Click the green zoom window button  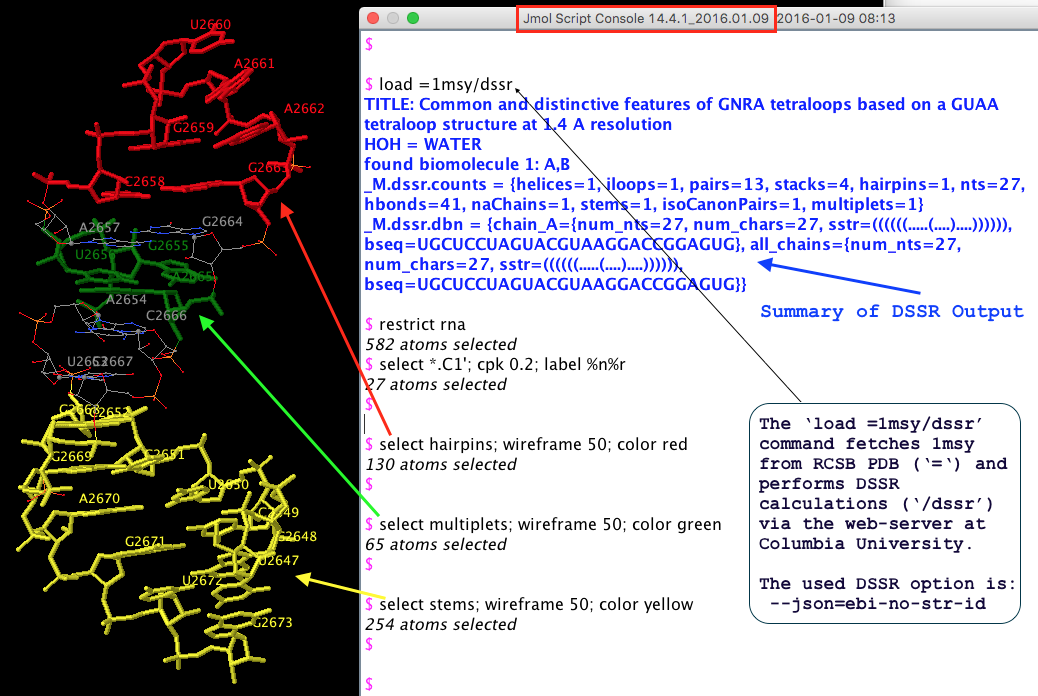[x=413, y=19]
